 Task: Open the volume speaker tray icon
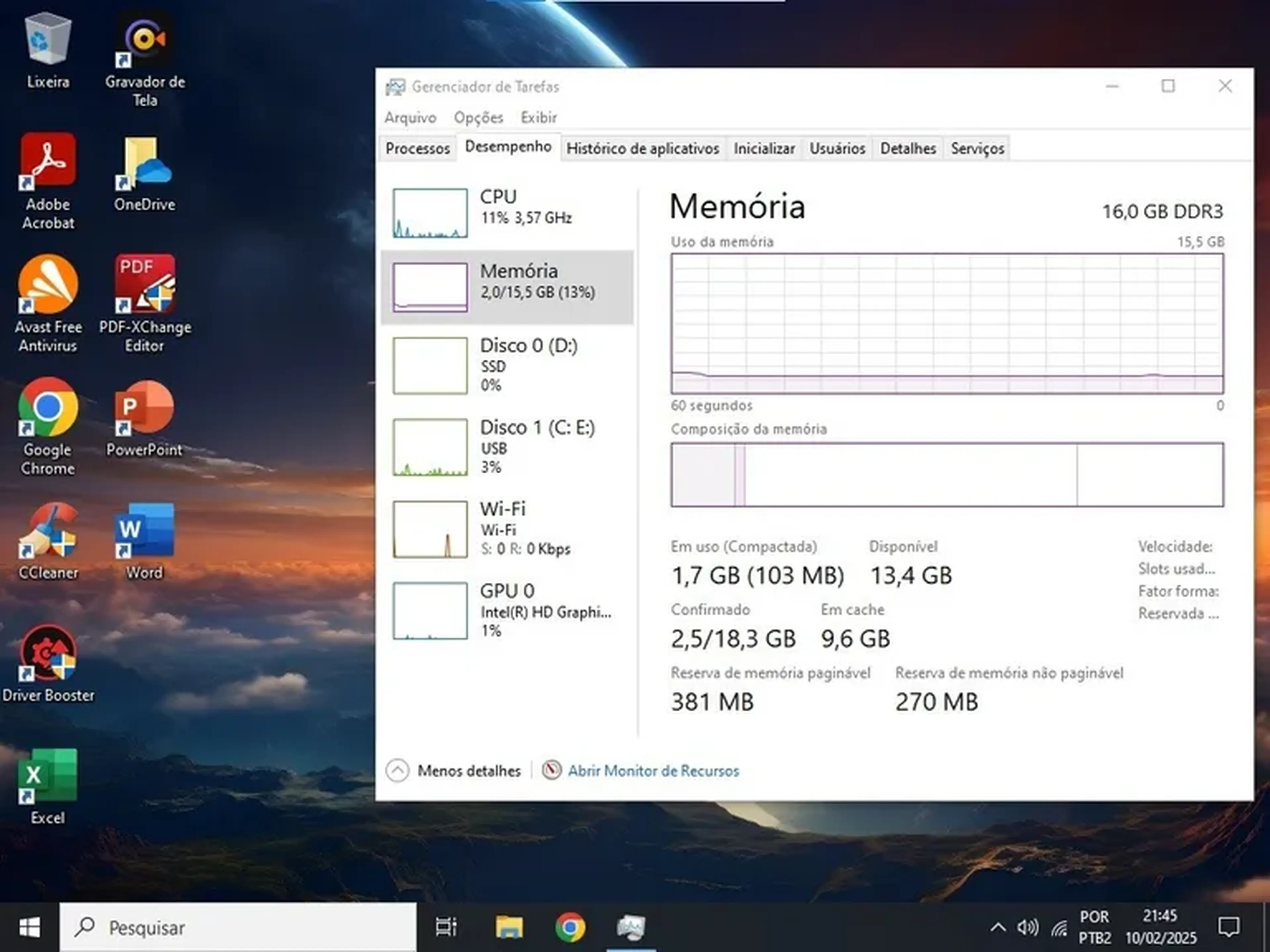pyautogui.click(x=1027, y=927)
